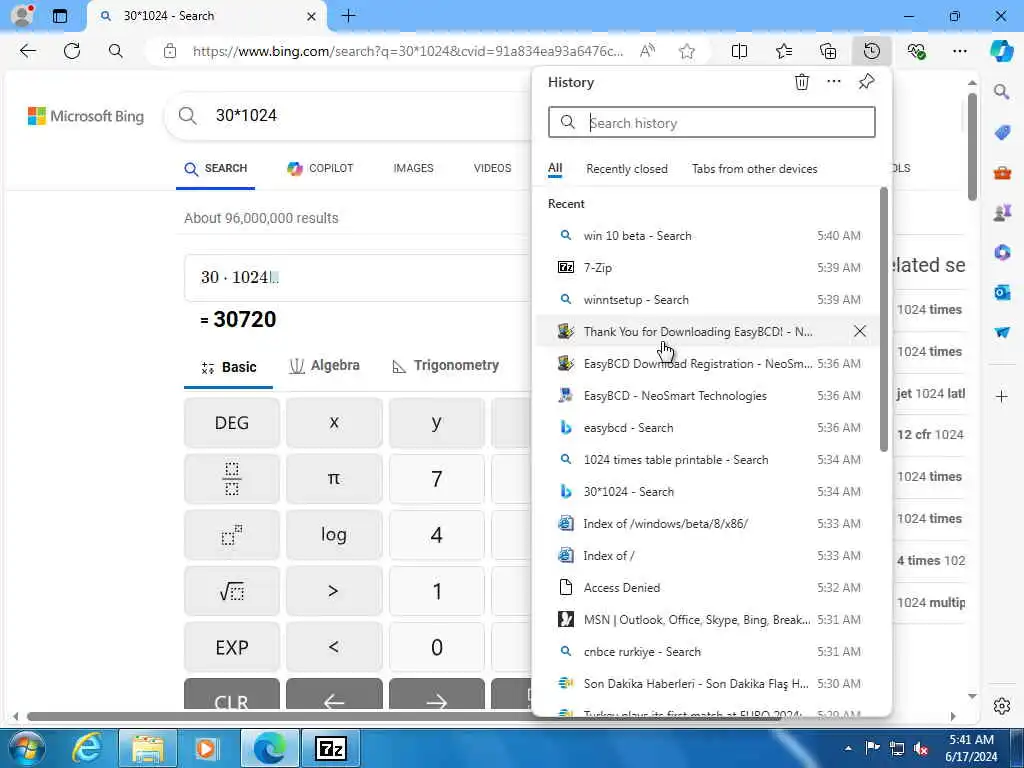Open Settings and more ellipsis menu
This screenshot has width=1024, height=768.
[x=959, y=51]
